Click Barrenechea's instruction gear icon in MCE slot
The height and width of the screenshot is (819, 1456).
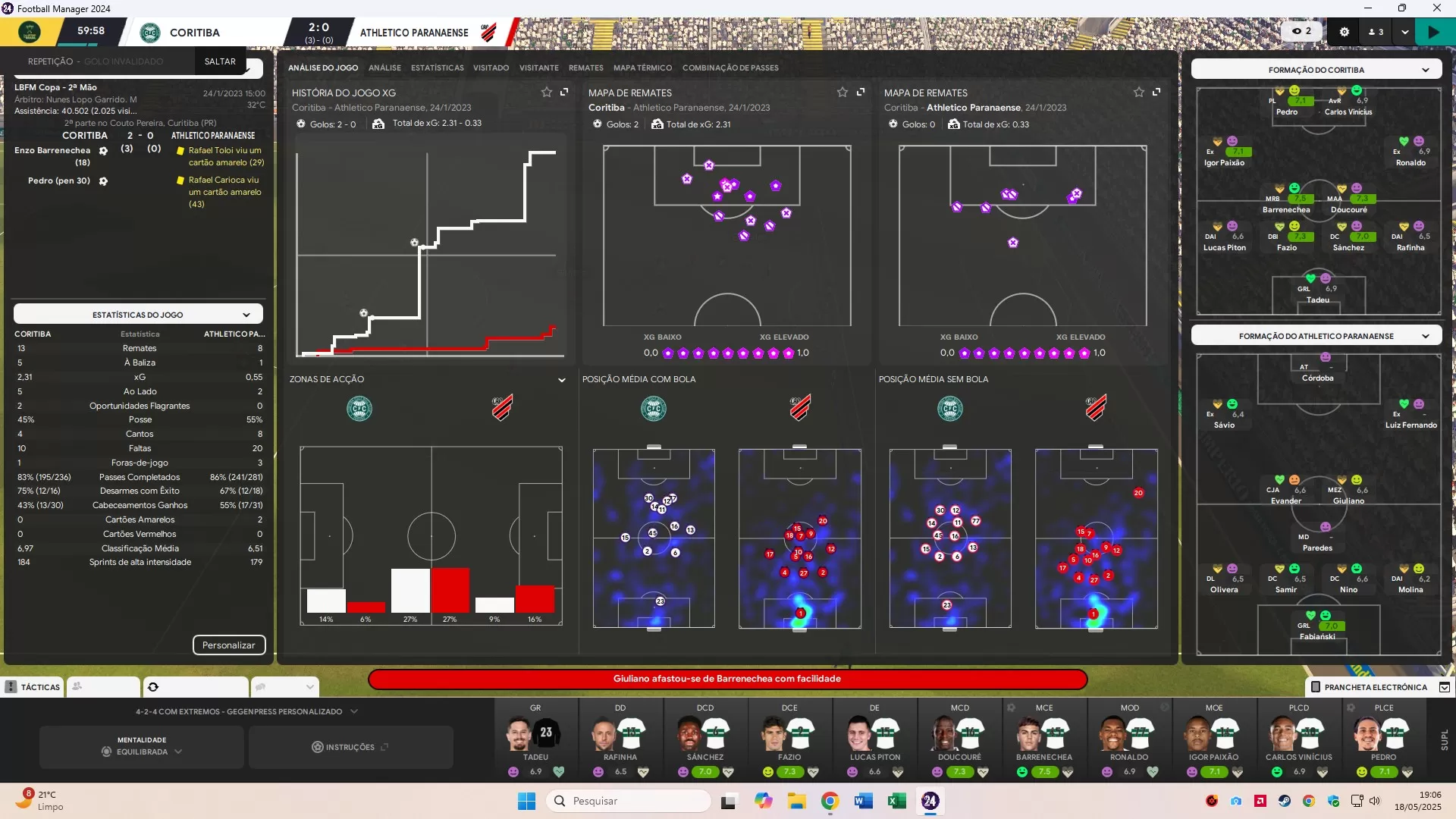point(1011,708)
